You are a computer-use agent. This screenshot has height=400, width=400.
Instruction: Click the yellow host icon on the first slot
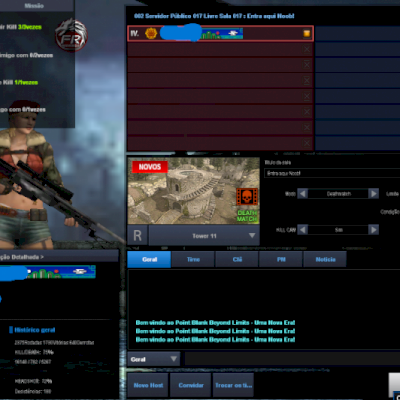(307, 33)
